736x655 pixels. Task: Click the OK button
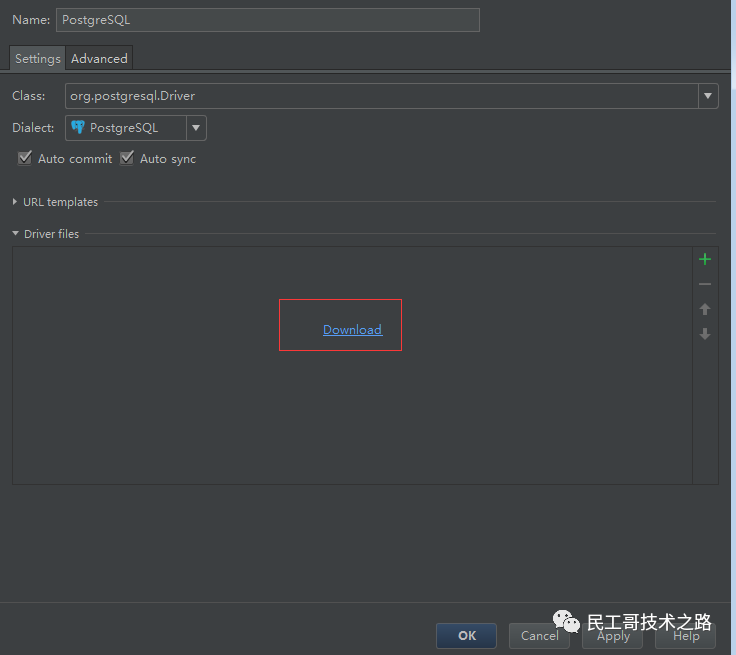(466, 636)
